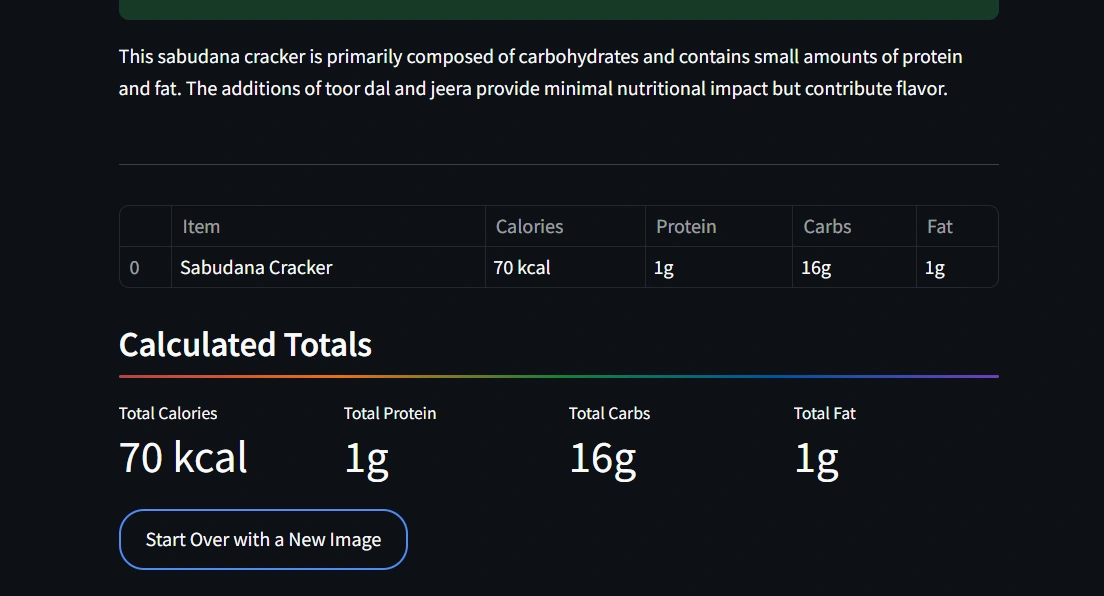Select the Total Protein metric label

click(390, 413)
